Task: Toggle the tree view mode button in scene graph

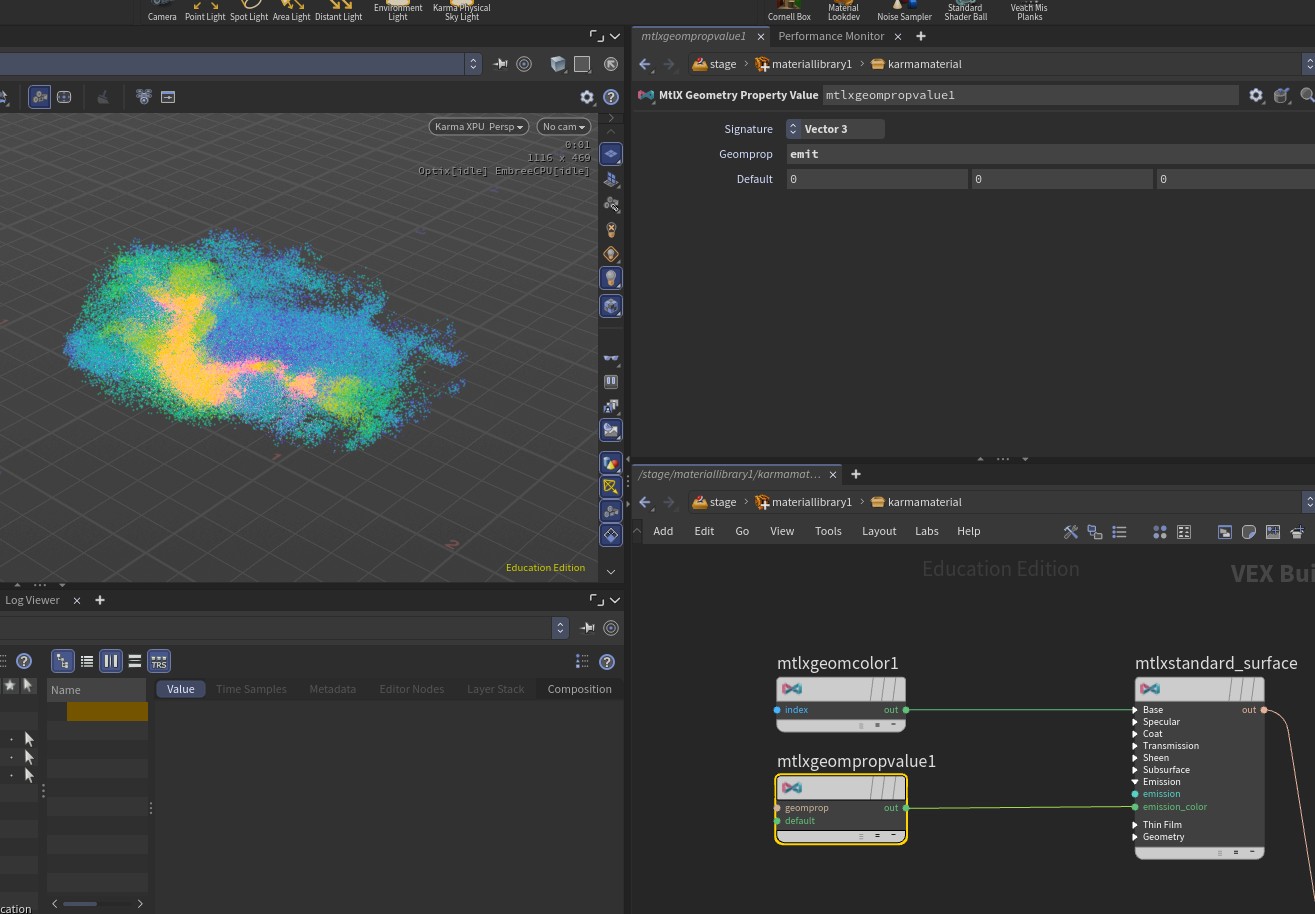Action: coord(63,661)
